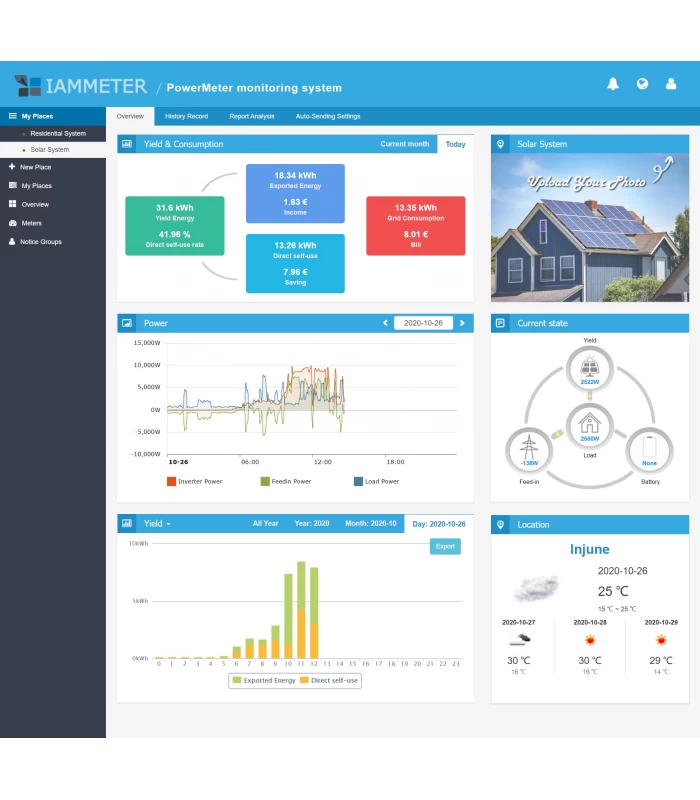700x800 pixels.
Task: Click the 25 °C temperature reading
Action: click(613, 591)
